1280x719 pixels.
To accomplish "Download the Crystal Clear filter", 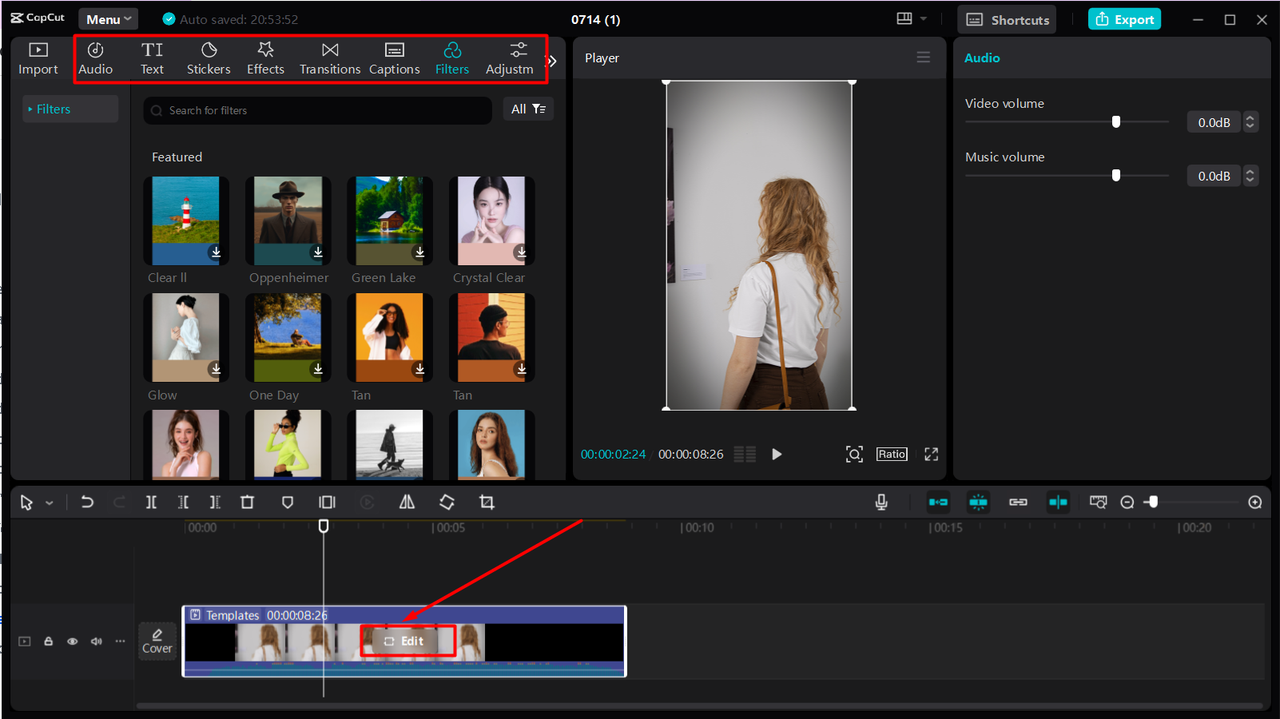I will pyautogui.click(x=521, y=253).
